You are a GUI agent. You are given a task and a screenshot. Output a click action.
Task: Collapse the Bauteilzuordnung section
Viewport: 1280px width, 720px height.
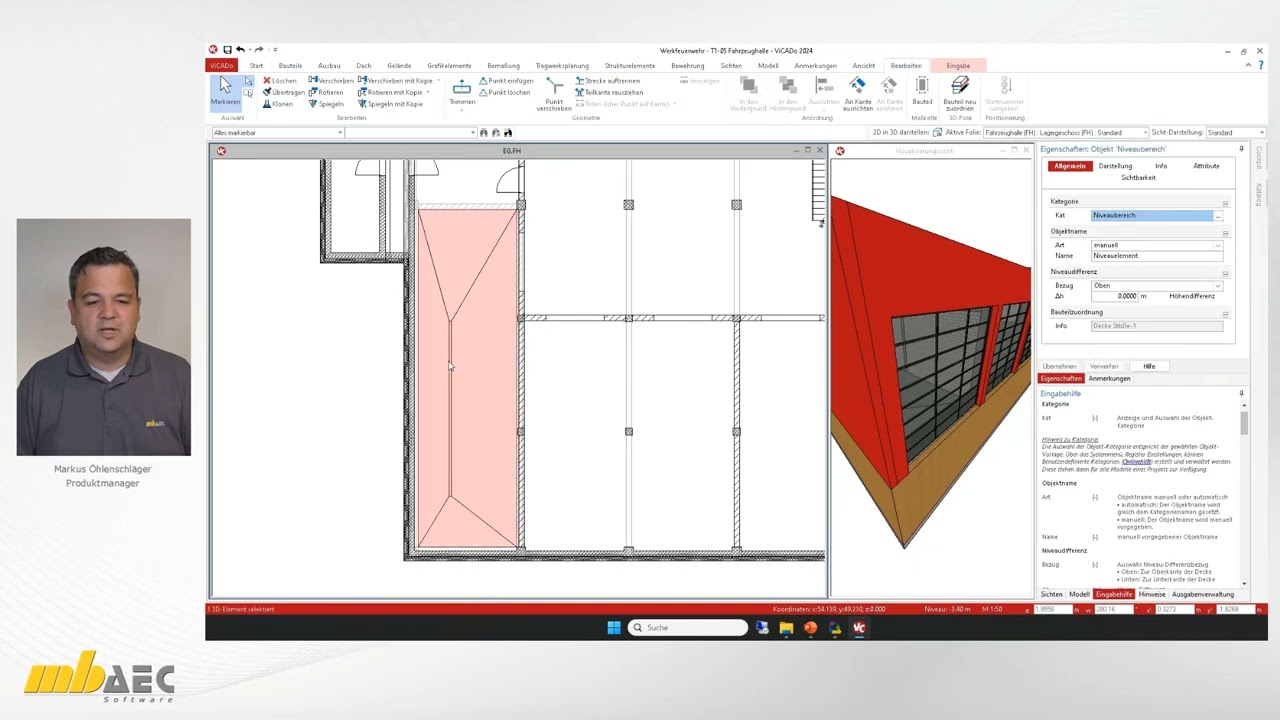[x=1225, y=314]
